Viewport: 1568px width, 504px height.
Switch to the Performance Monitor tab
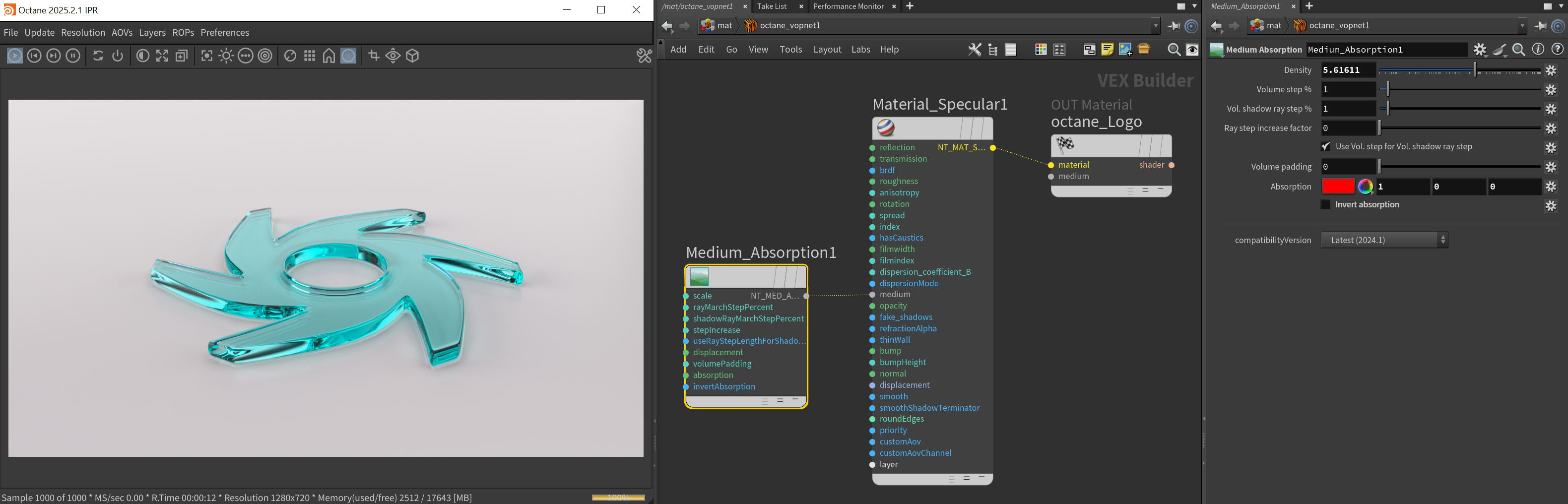point(848,6)
